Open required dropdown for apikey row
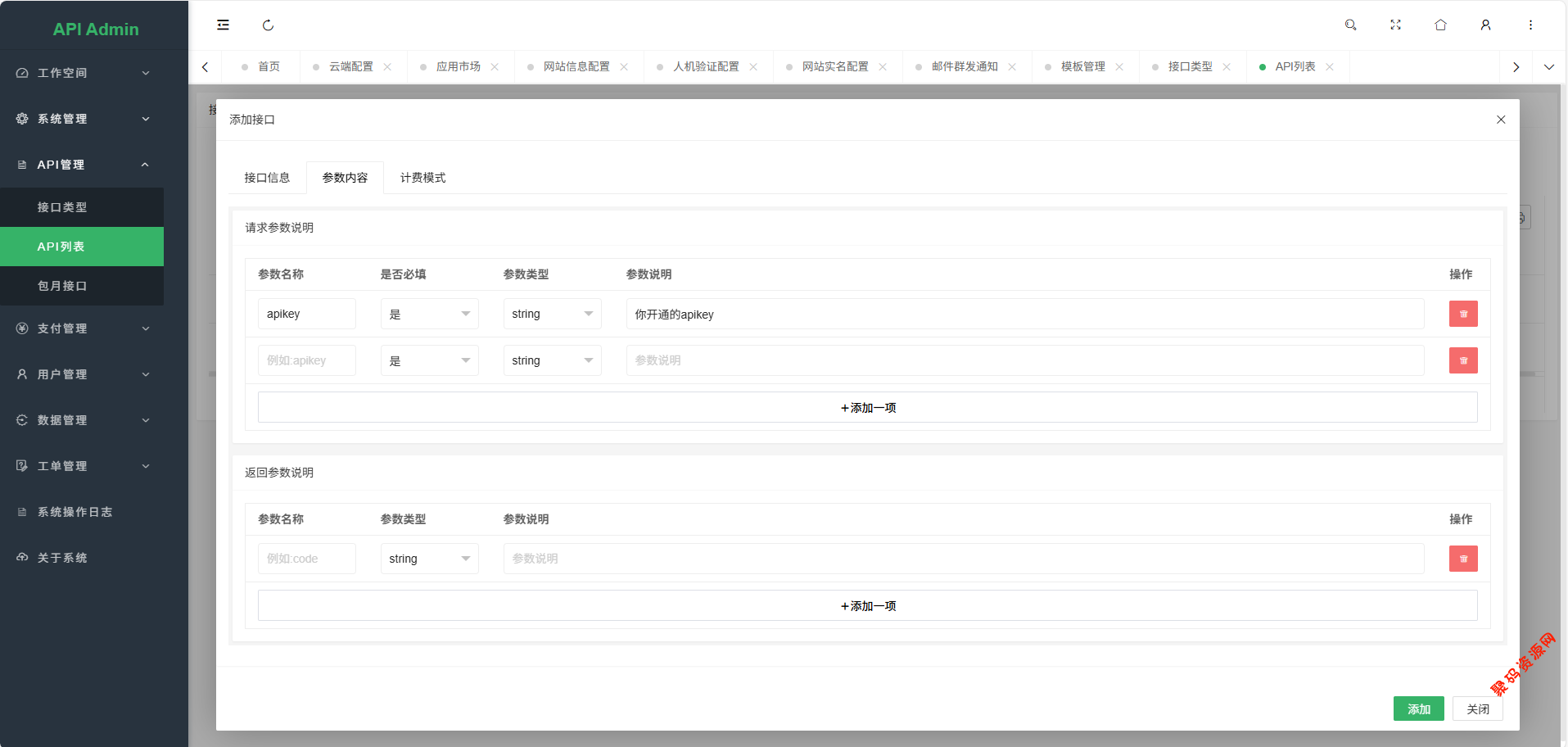The width and height of the screenshot is (1568, 747). [x=429, y=315]
